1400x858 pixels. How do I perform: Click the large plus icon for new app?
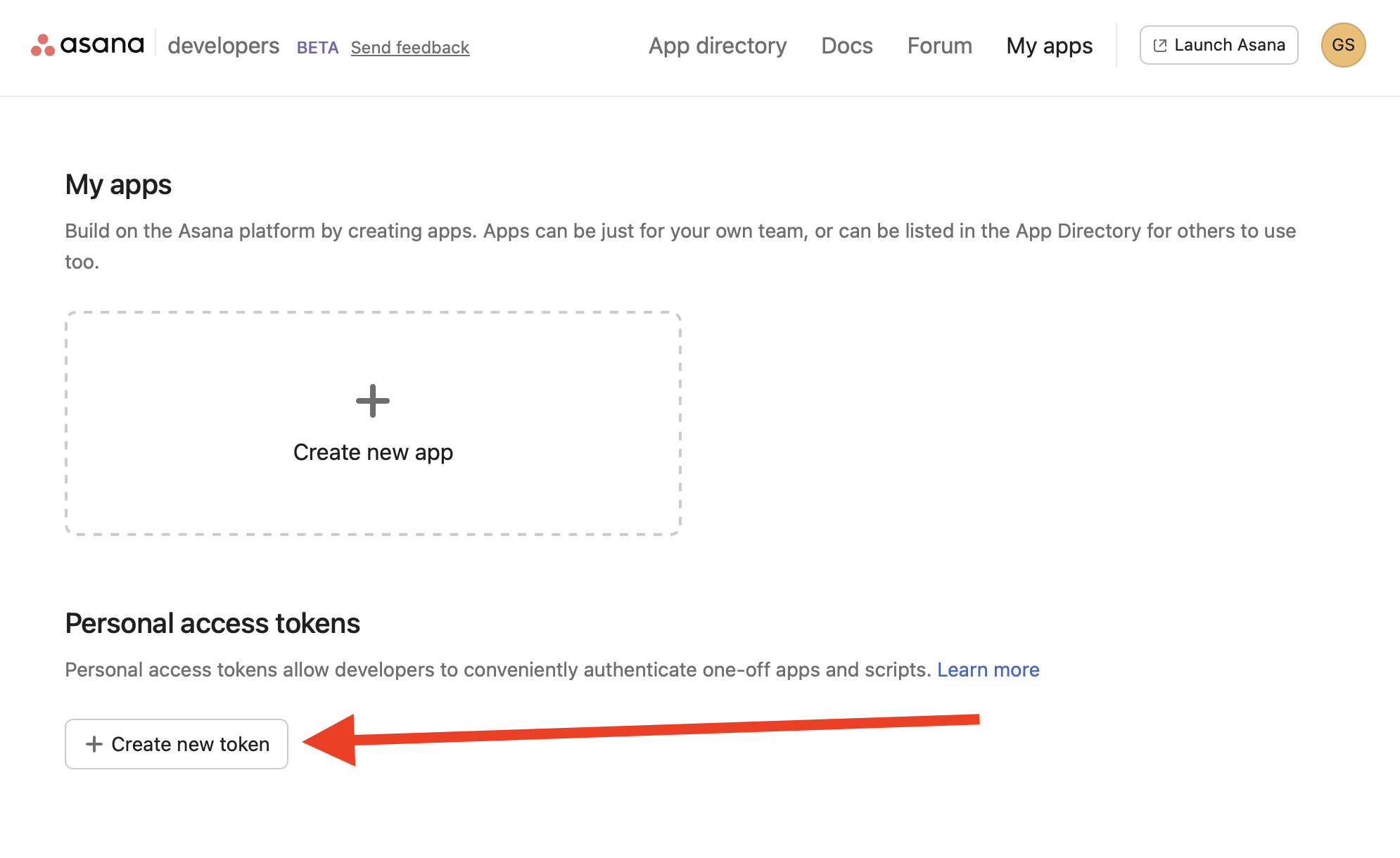372,401
